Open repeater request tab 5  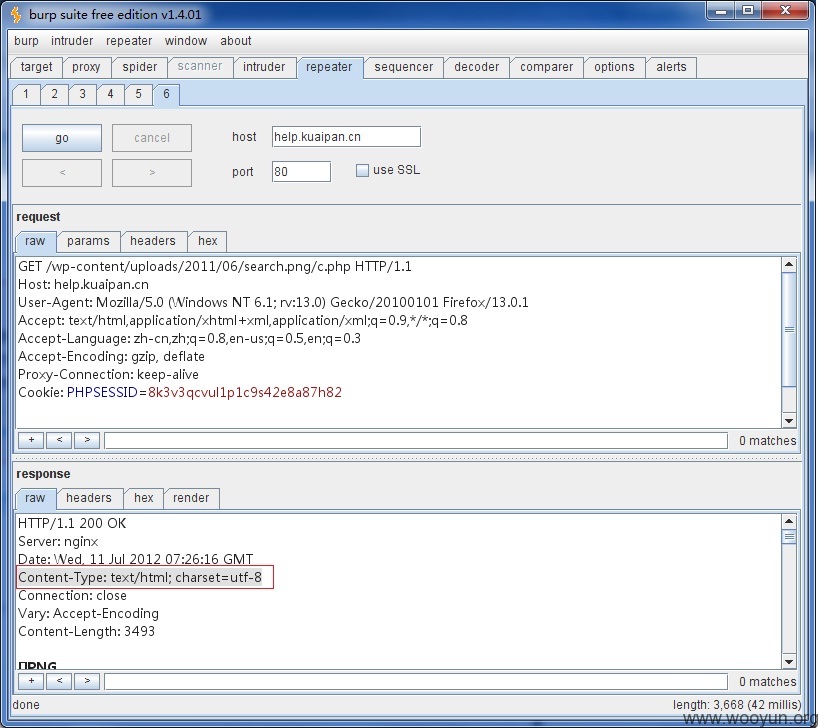pos(138,95)
